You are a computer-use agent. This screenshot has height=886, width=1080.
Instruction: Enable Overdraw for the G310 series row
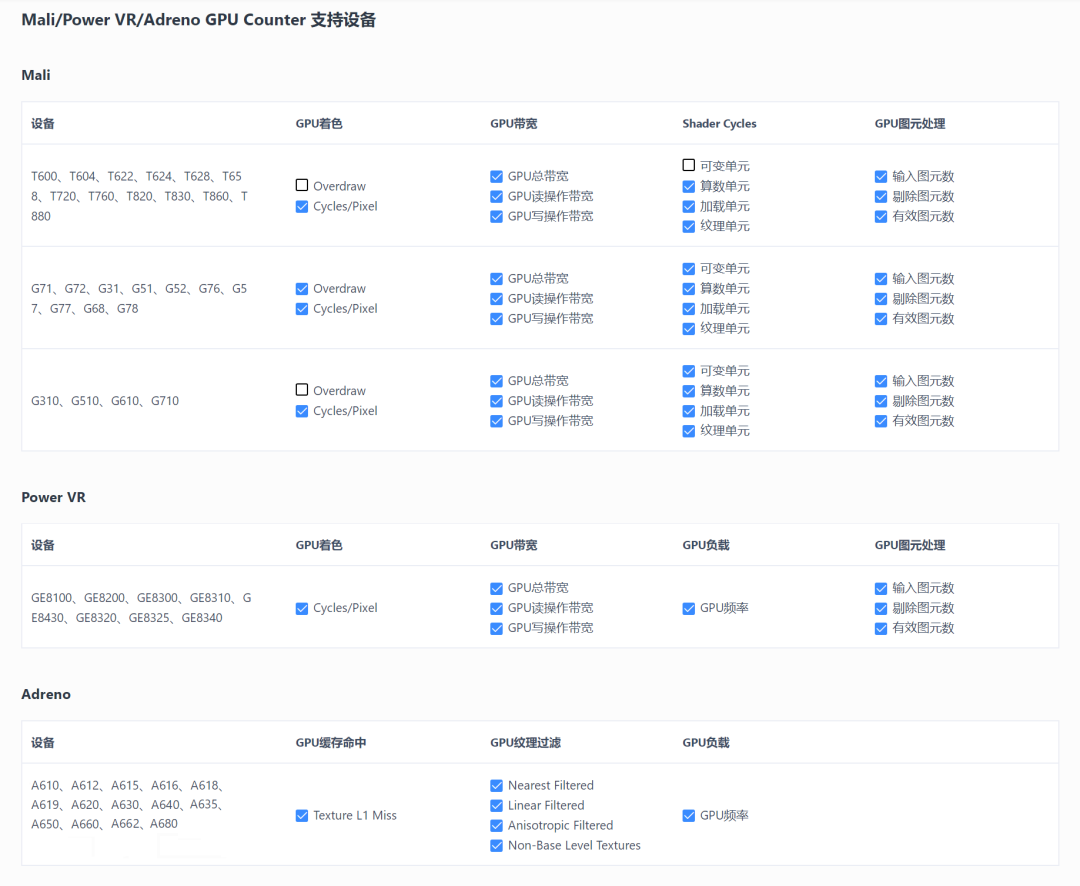click(301, 390)
